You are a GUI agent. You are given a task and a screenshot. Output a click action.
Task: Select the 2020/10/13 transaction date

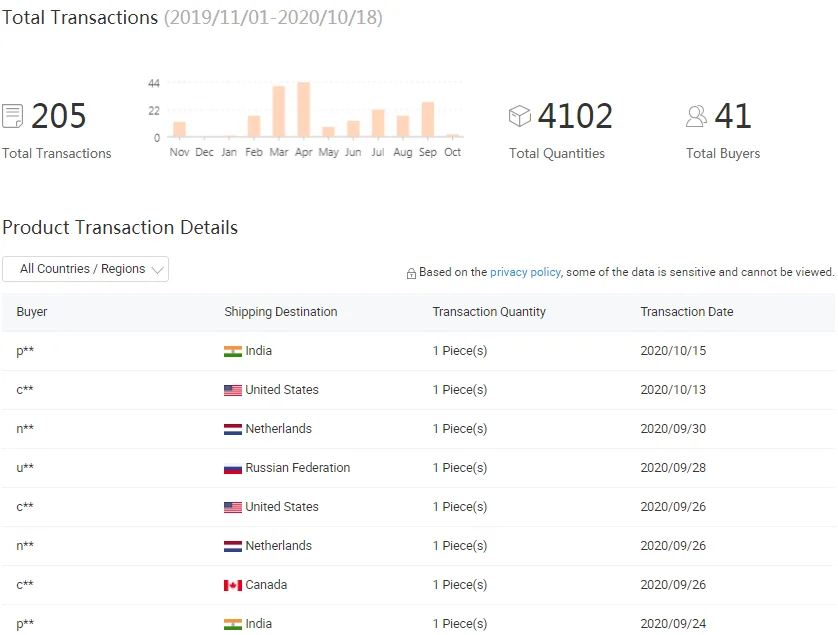[673, 390]
